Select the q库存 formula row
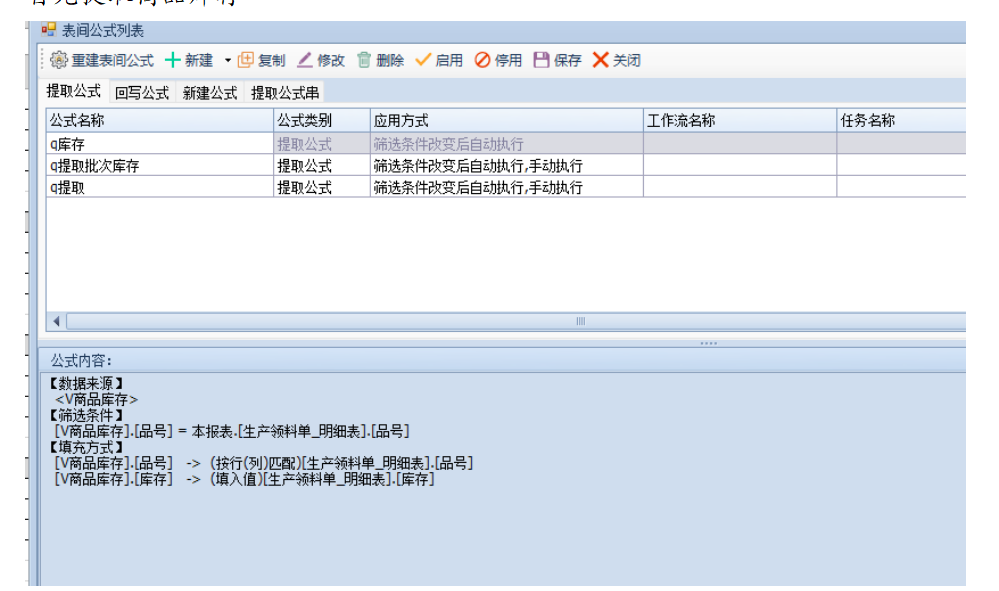Viewport: 999px width, 591px height. click(160, 144)
